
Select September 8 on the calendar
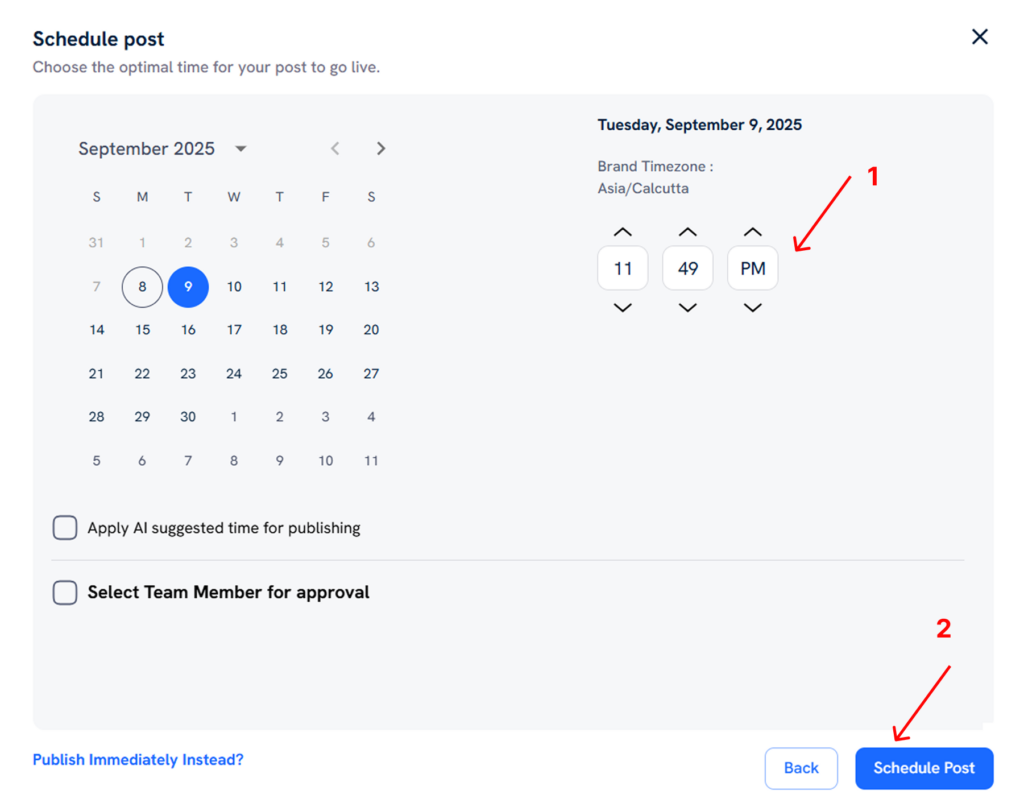[142, 287]
